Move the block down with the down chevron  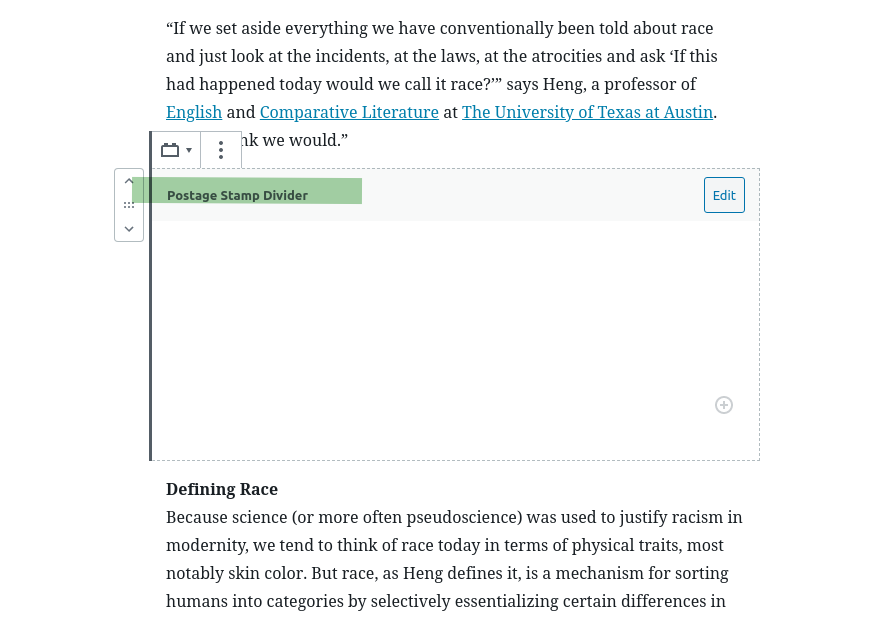click(x=129, y=229)
